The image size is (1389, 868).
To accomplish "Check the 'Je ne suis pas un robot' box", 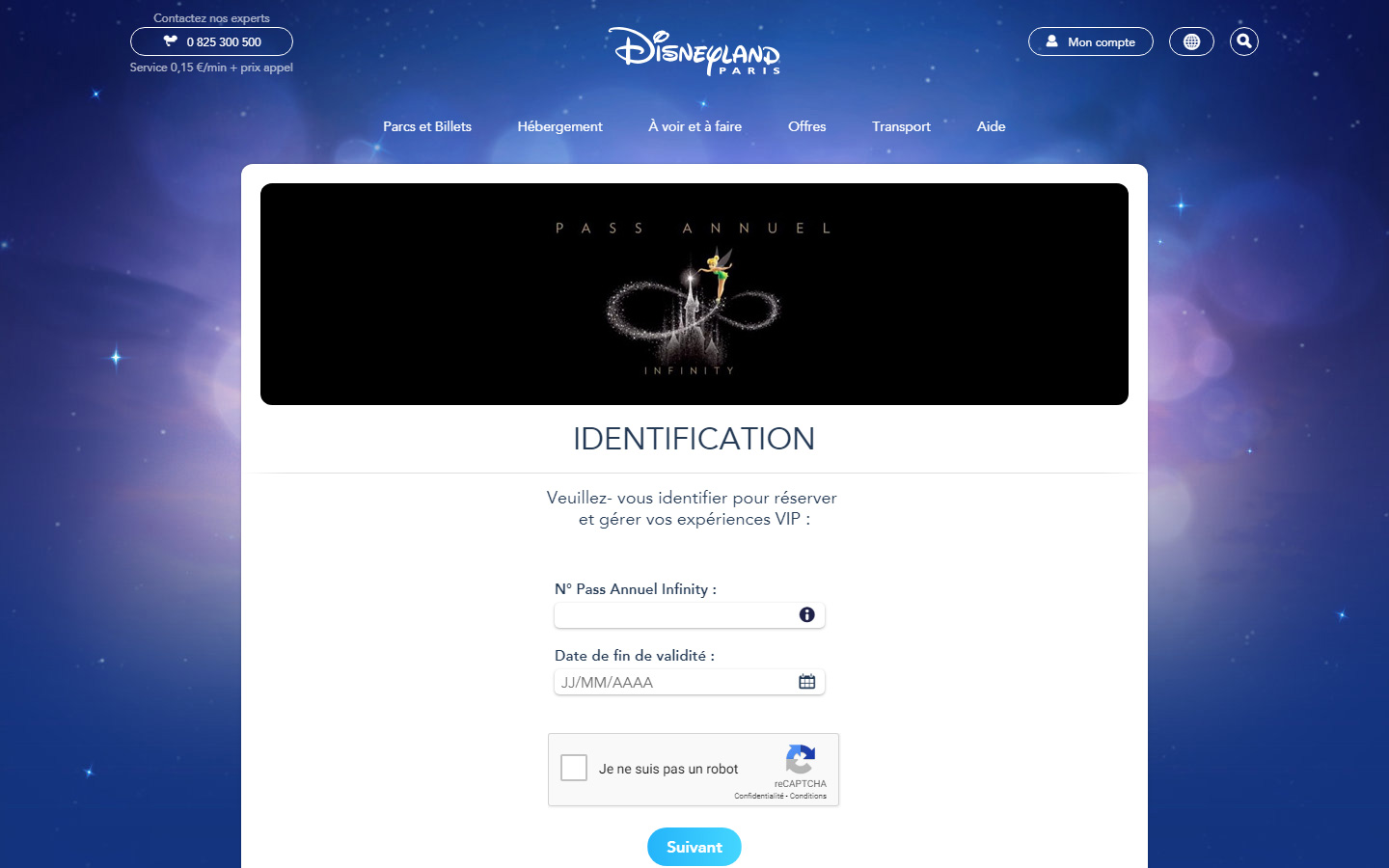I will pyautogui.click(x=574, y=768).
